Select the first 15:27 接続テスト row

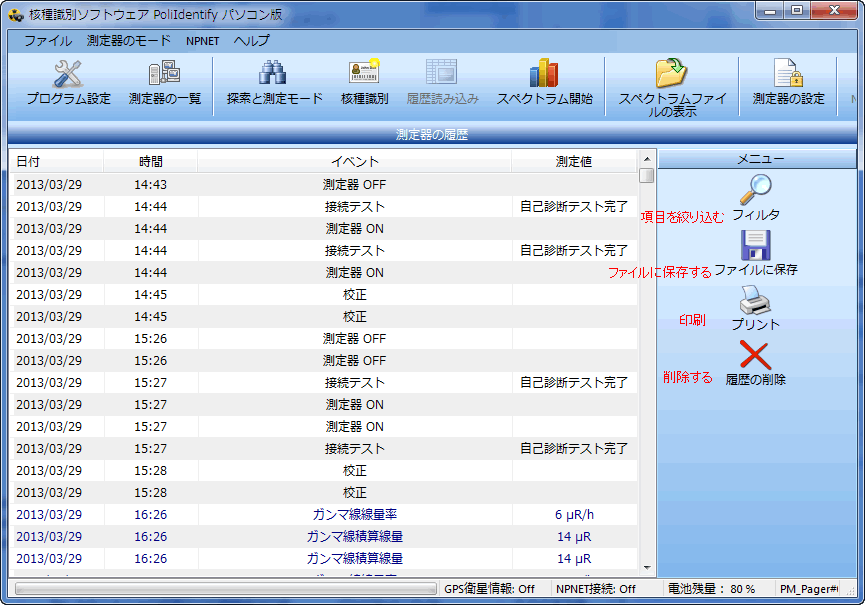click(323, 383)
